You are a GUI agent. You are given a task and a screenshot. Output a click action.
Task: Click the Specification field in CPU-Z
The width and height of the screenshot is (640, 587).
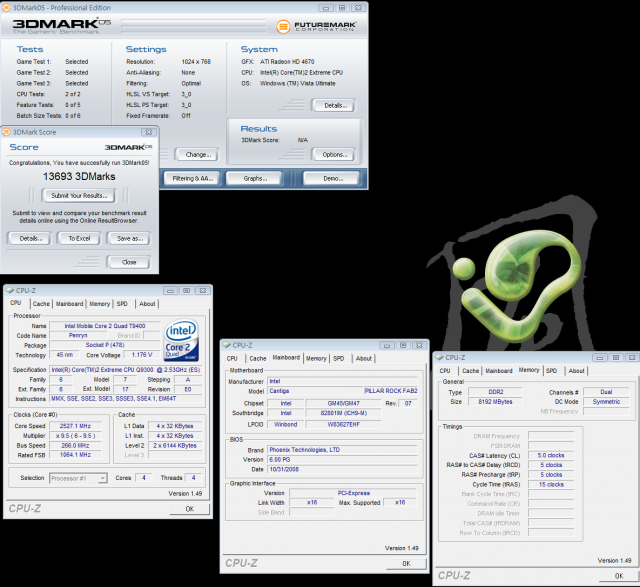click(126, 370)
